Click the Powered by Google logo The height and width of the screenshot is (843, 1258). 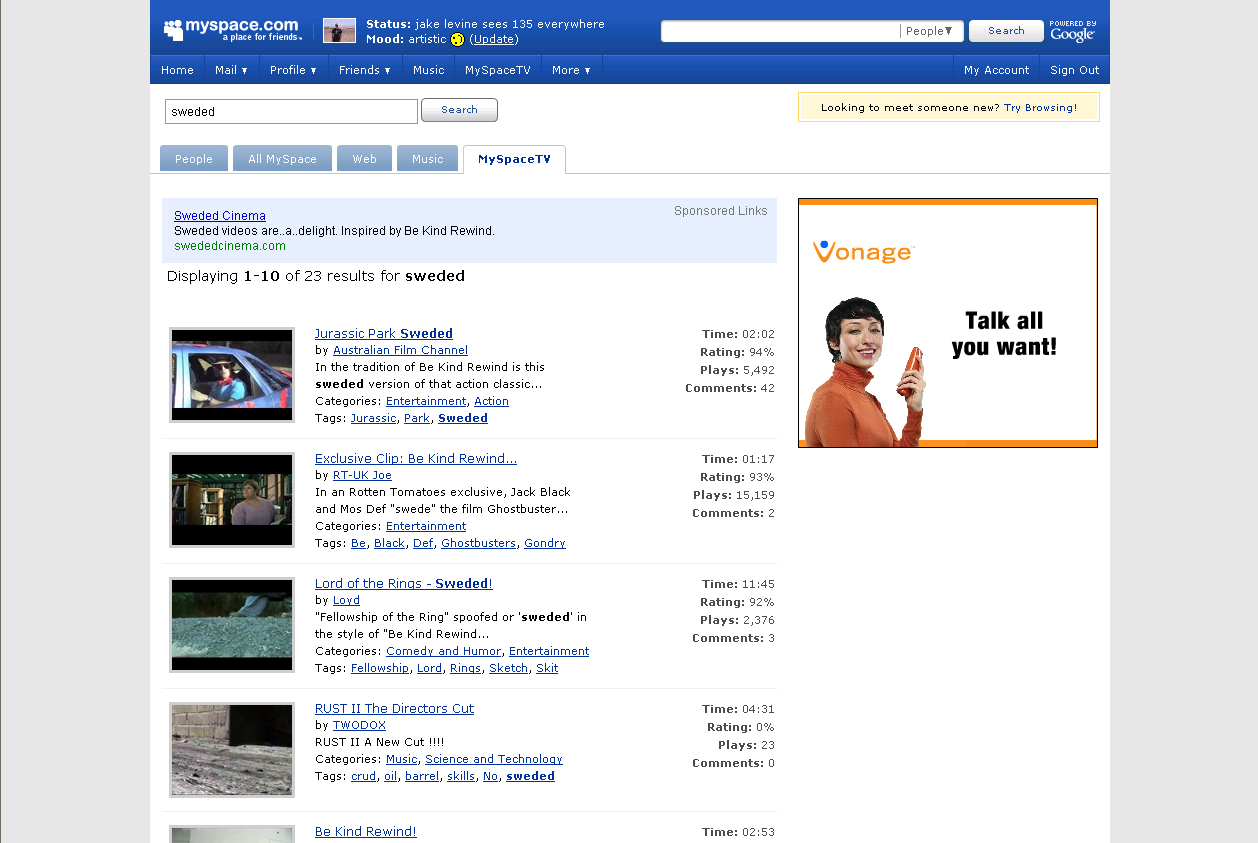click(x=1073, y=31)
